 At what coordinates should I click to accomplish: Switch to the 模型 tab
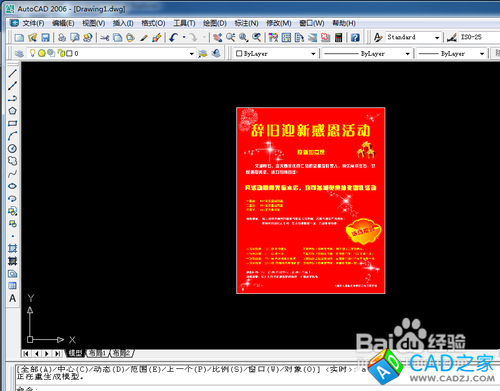[x=76, y=353]
